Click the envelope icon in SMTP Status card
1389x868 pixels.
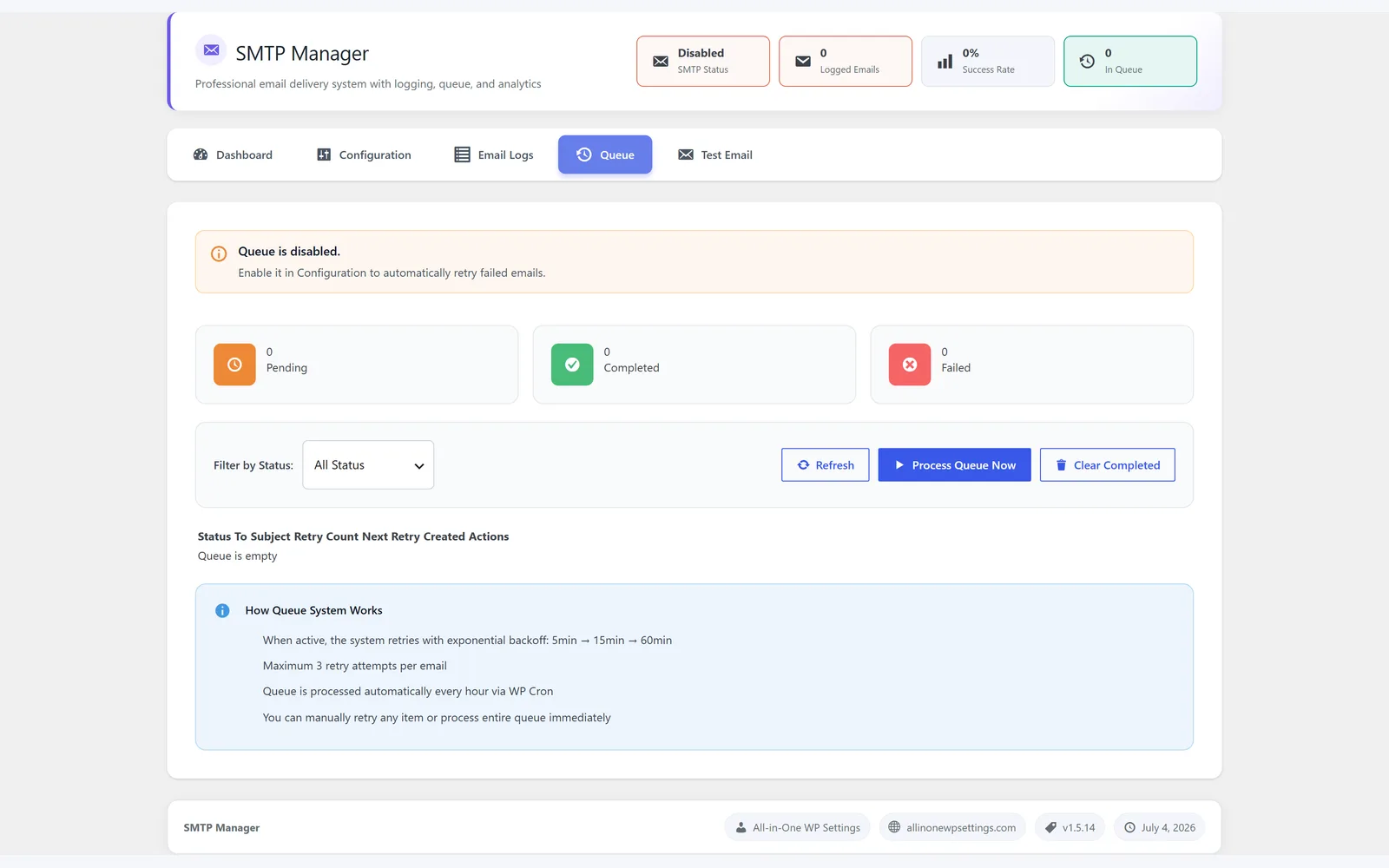(661, 62)
